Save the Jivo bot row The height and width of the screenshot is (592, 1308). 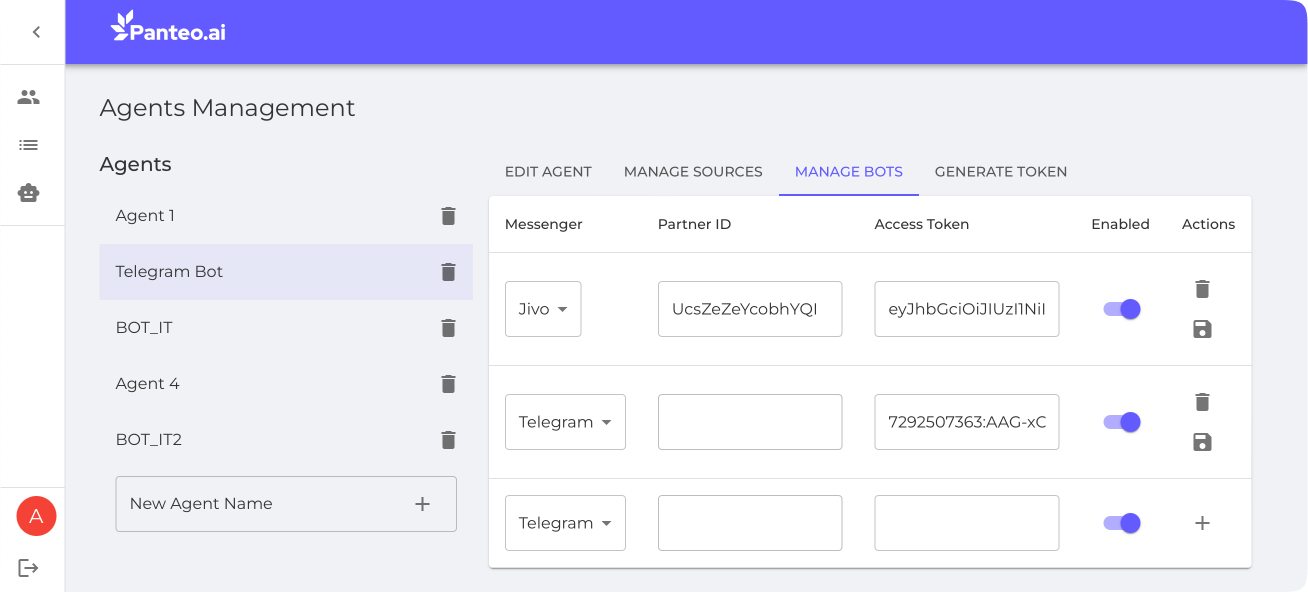1202,329
